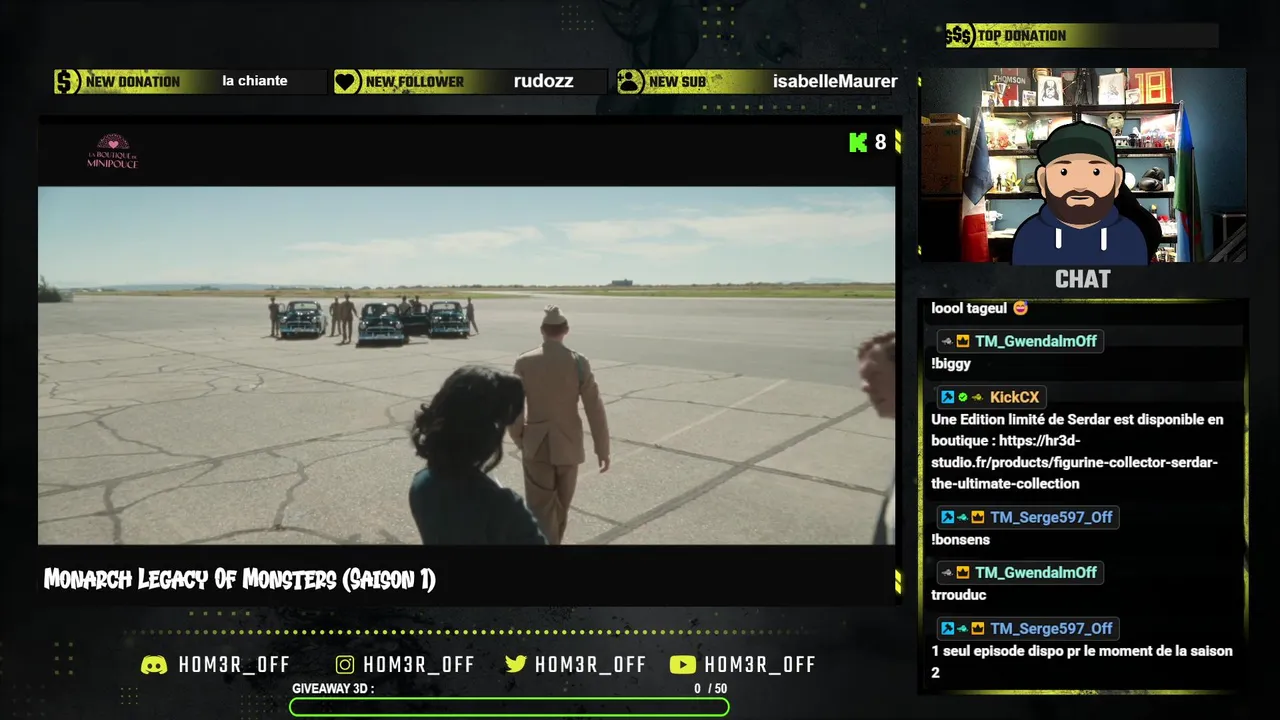Screen dimensions: 1280x720
Task: Click the 'TOP DONATION' label
Action: tap(1022, 36)
